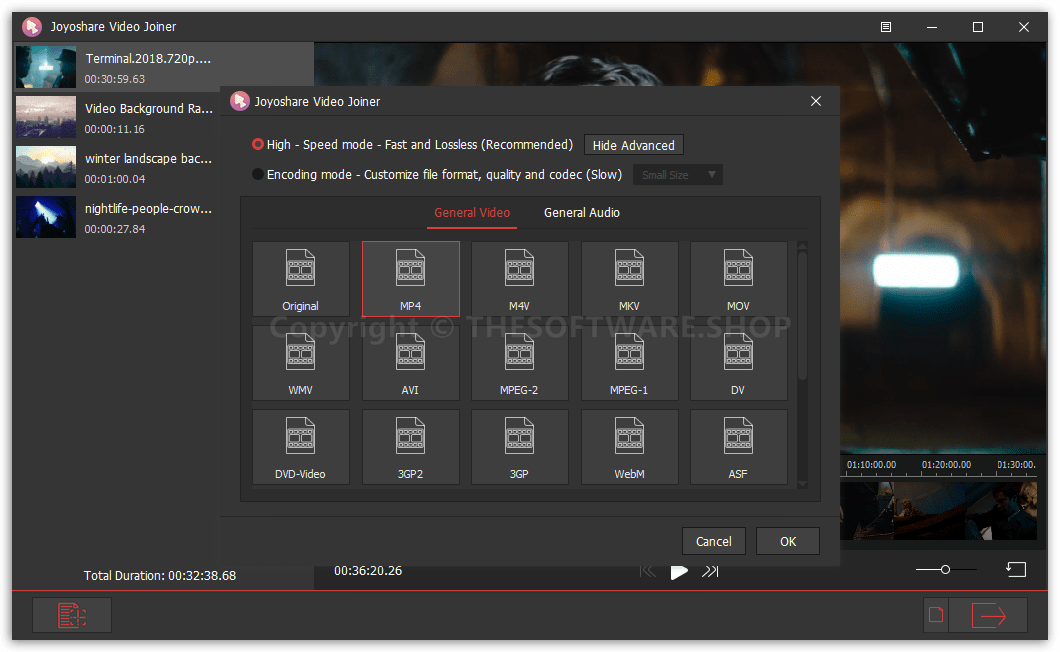The width and height of the screenshot is (1060, 652).
Task: Pick the MOV output format
Action: click(738, 278)
